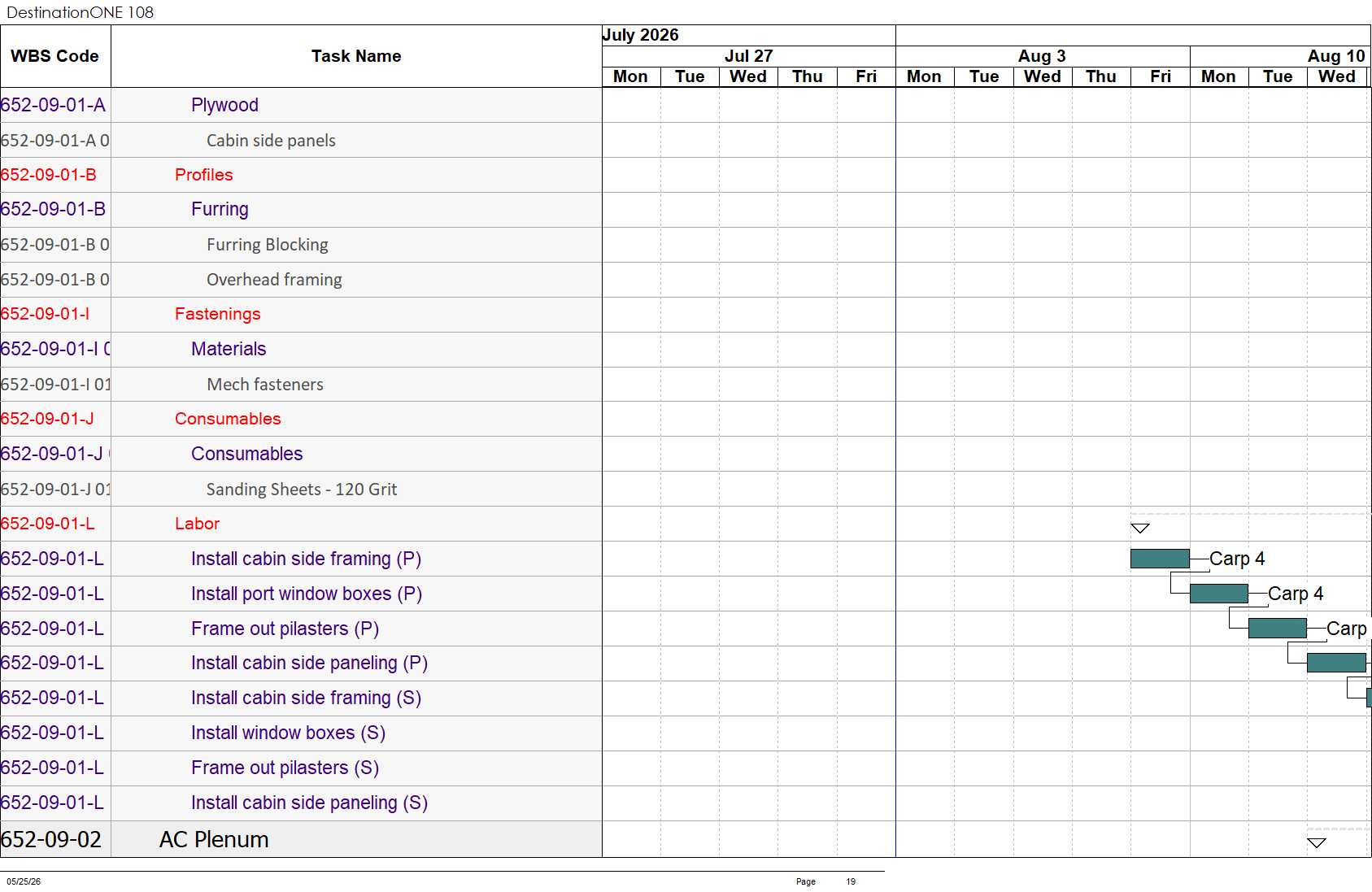
Task: Select Install cabin side paneling (P) task name
Action: tap(309, 663)
